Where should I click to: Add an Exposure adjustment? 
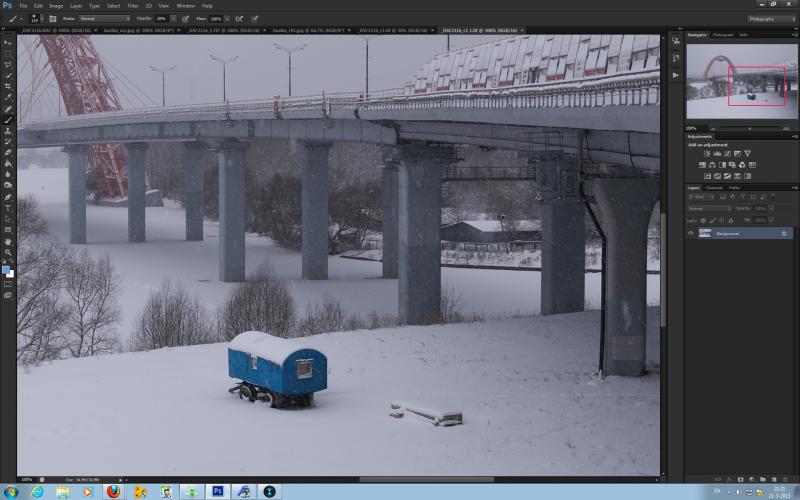pyautogui.click(x=737, y=154)
